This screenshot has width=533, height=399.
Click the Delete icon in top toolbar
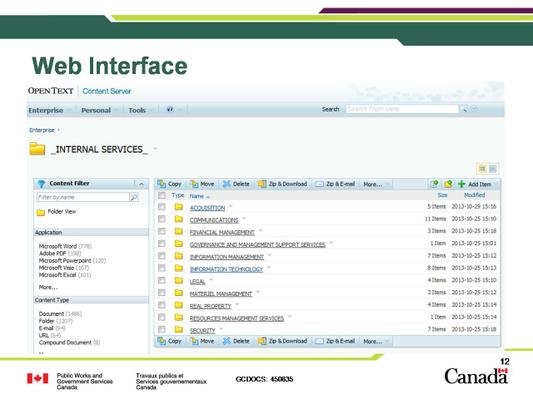226,184
